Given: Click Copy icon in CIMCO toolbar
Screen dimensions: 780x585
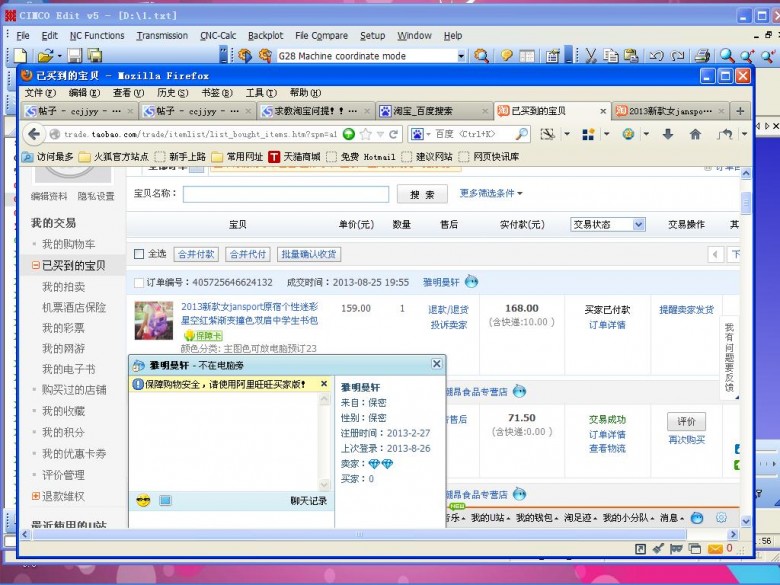Looking at the screenshot, I should coord(611,55).
